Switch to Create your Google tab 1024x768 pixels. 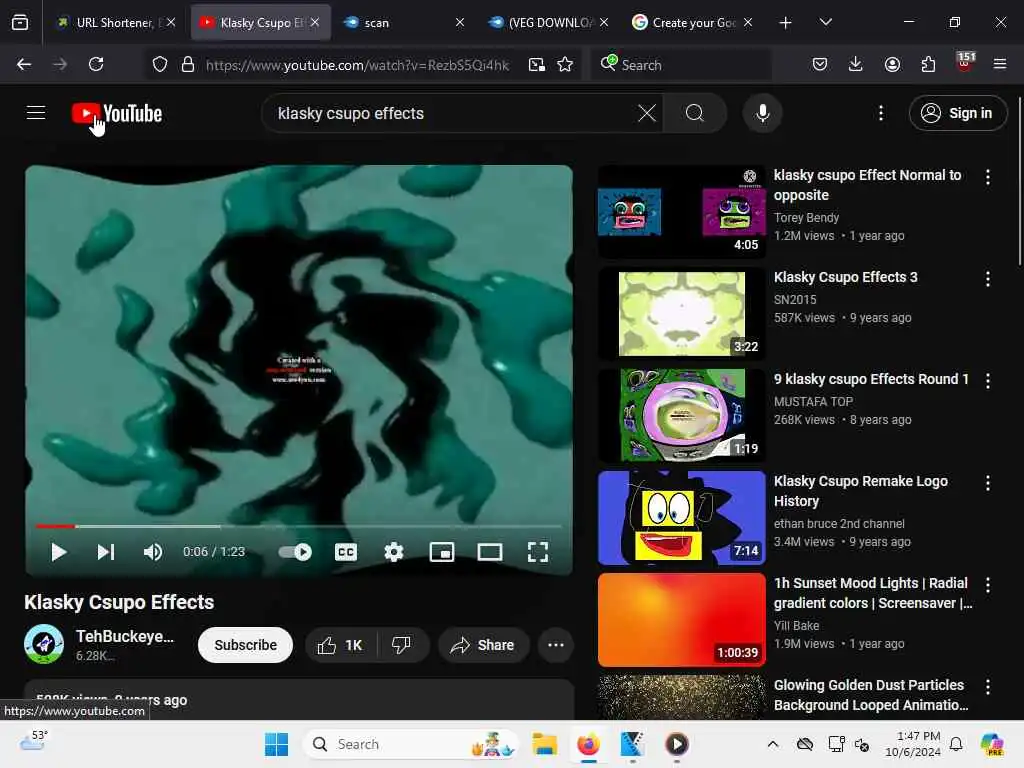coord(692,23)
